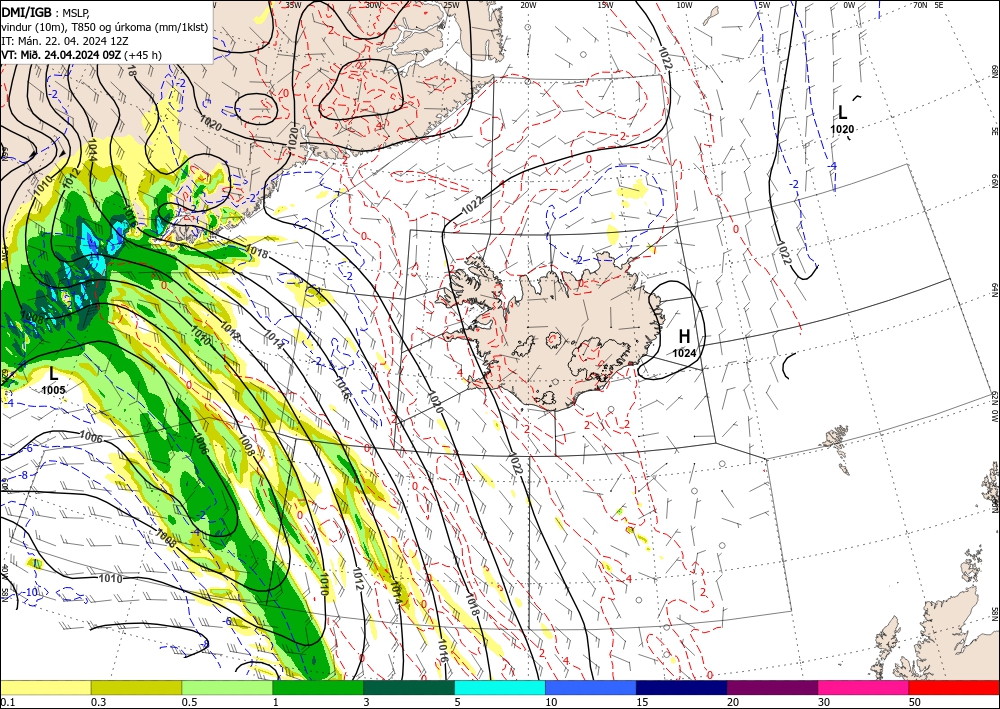Click the 30W longitude label

(x=373, y=5)
